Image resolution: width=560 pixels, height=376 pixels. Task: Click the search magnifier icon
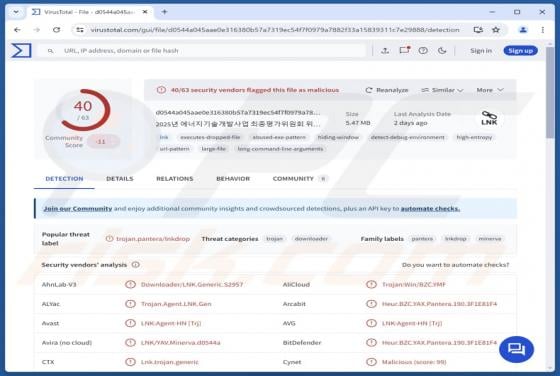pos(51,51)
